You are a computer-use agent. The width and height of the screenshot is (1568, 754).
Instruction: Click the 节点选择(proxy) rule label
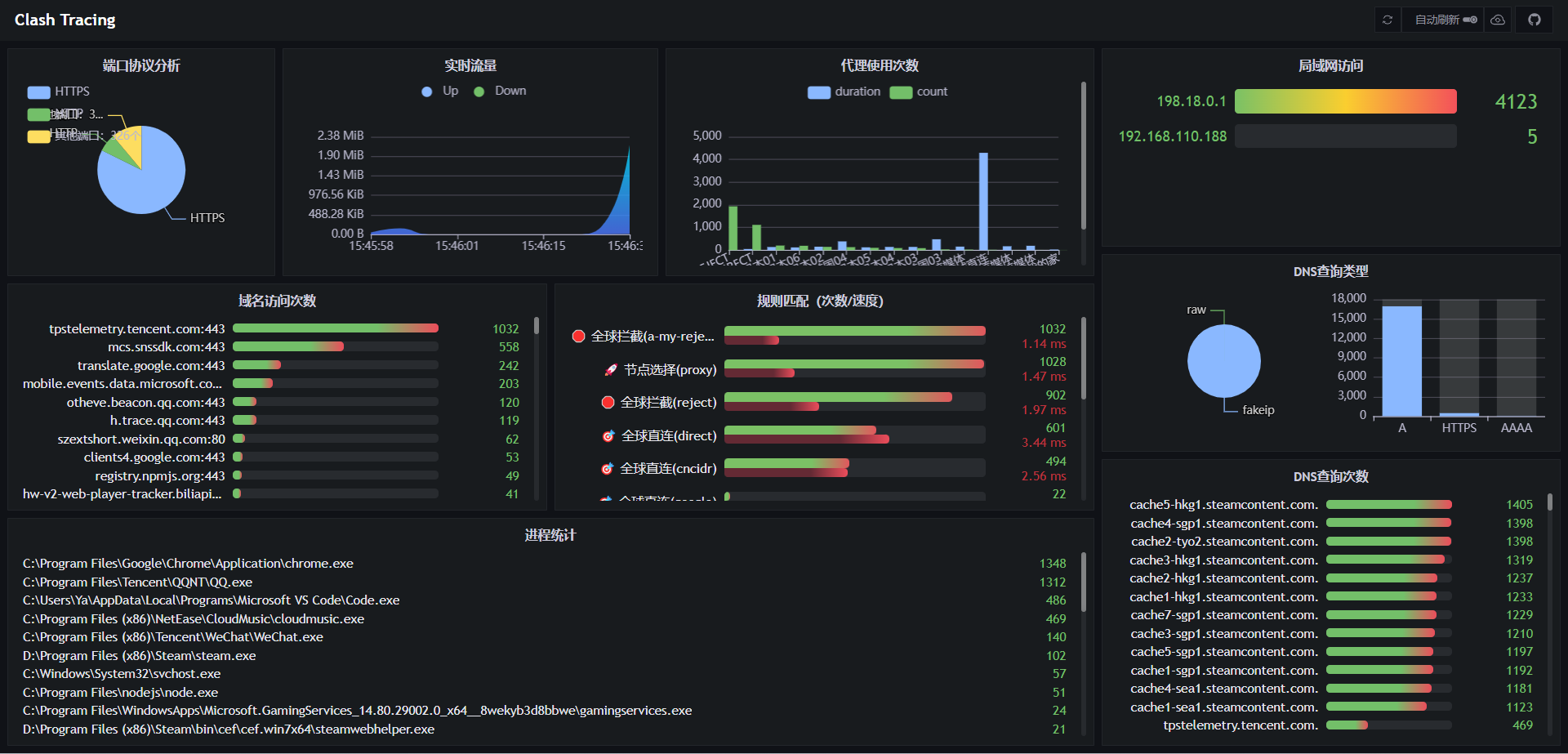(x=670, y=370)
